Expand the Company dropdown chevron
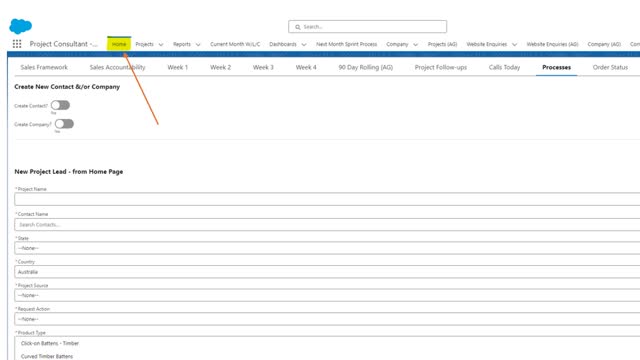This screenshot has width=640, height=360. [x=416, y=44]
